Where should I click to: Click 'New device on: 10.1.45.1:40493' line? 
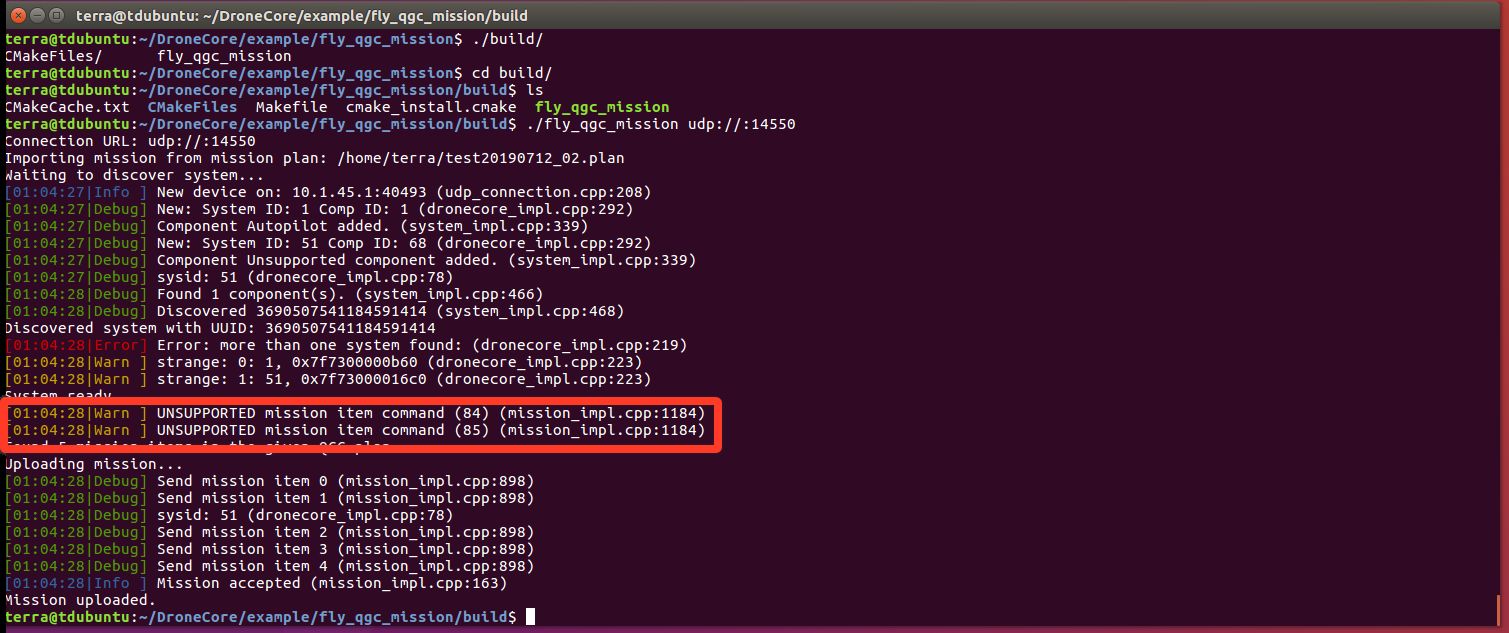327,192
